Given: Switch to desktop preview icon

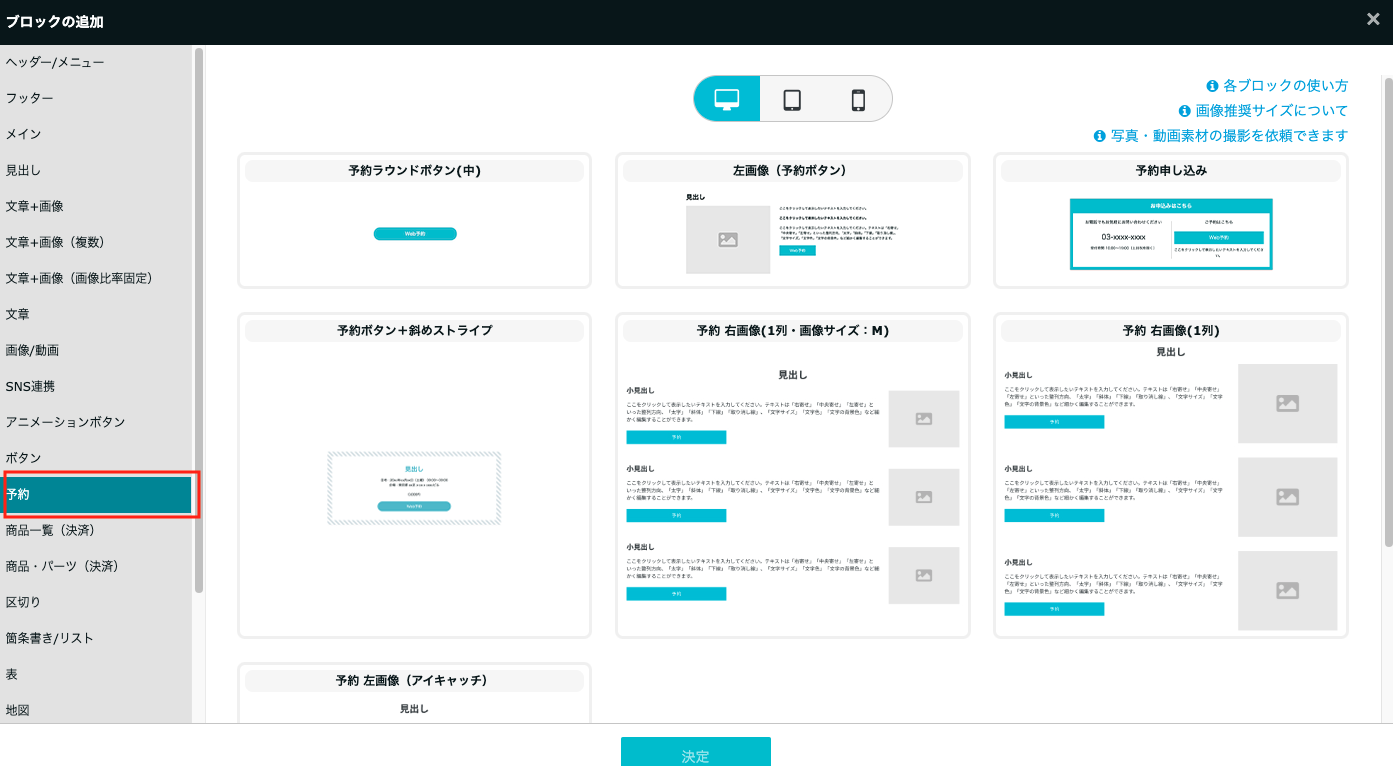Looking at the screenshot, I should coord(727,99).
